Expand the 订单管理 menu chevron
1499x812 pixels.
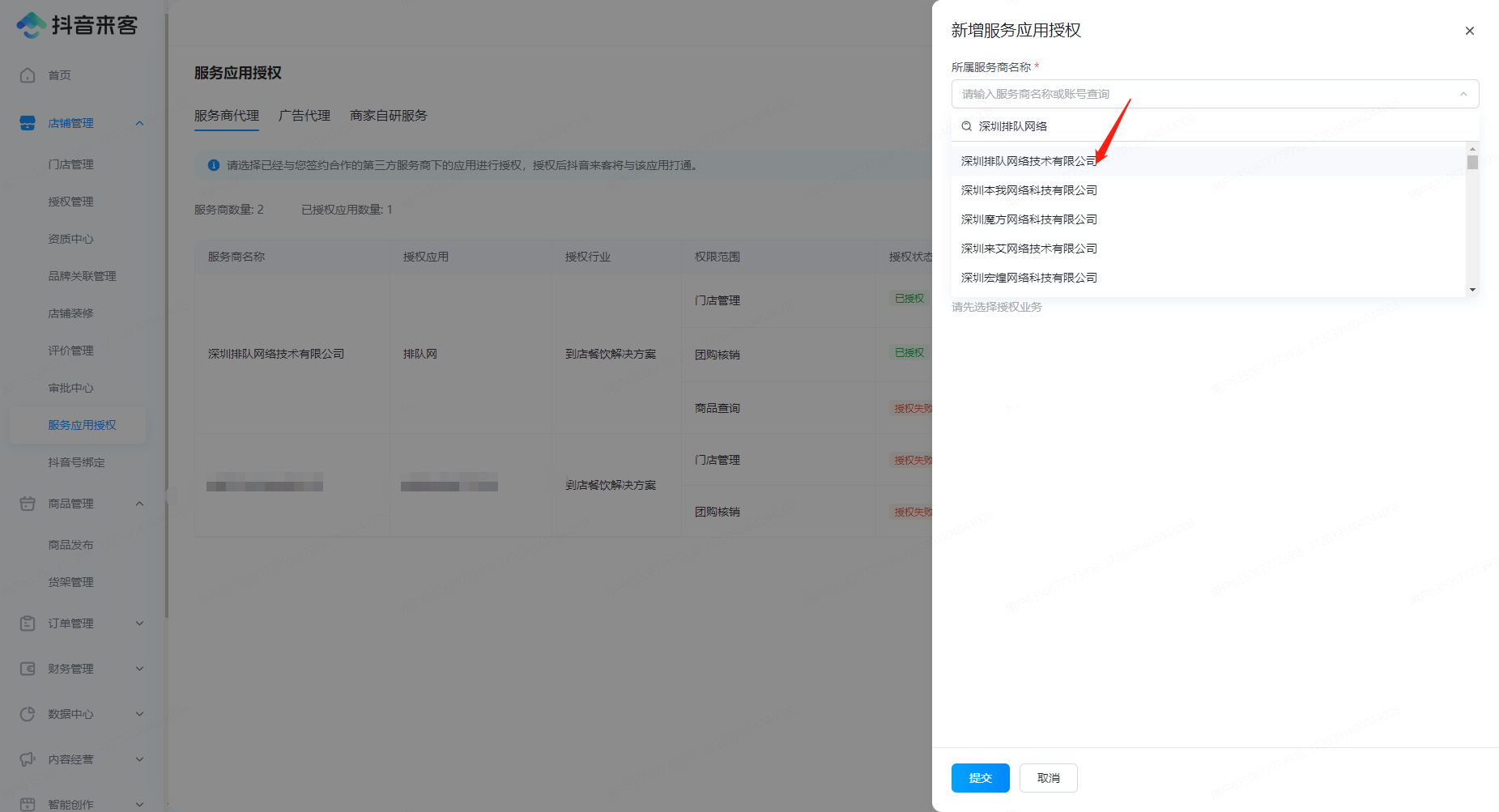[x=139, y=623]
